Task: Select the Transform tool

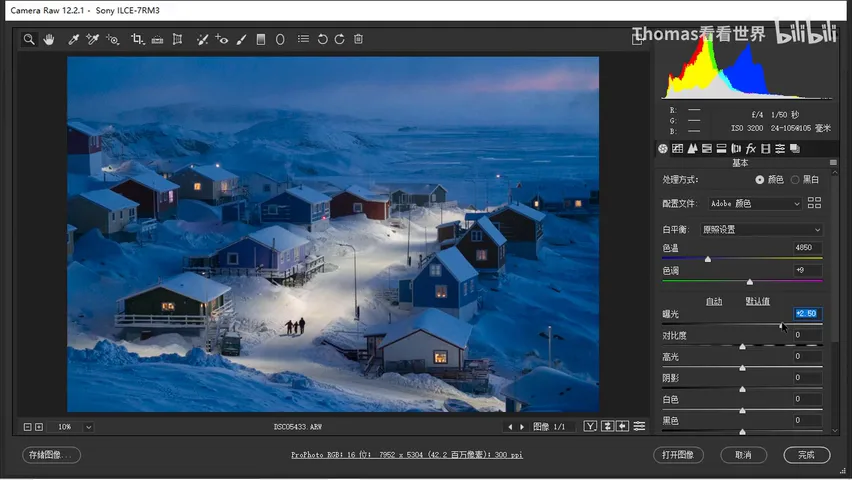Action: point(177,39)
